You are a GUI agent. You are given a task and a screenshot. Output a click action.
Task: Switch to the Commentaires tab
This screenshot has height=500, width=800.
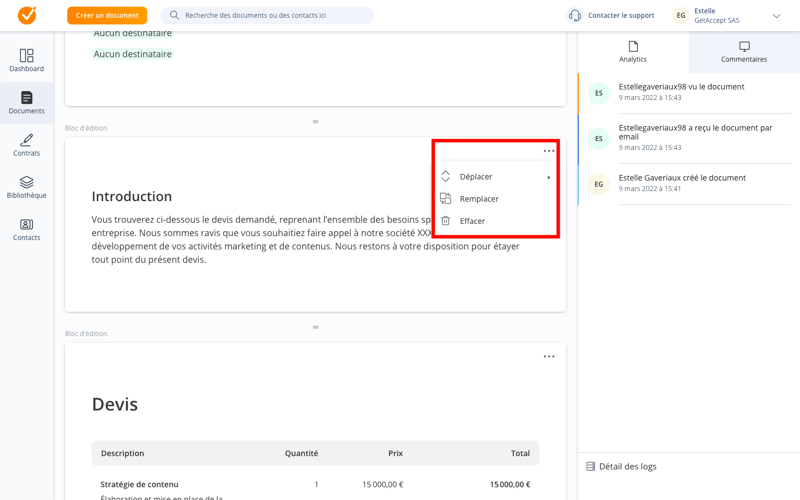coord(744,52)
